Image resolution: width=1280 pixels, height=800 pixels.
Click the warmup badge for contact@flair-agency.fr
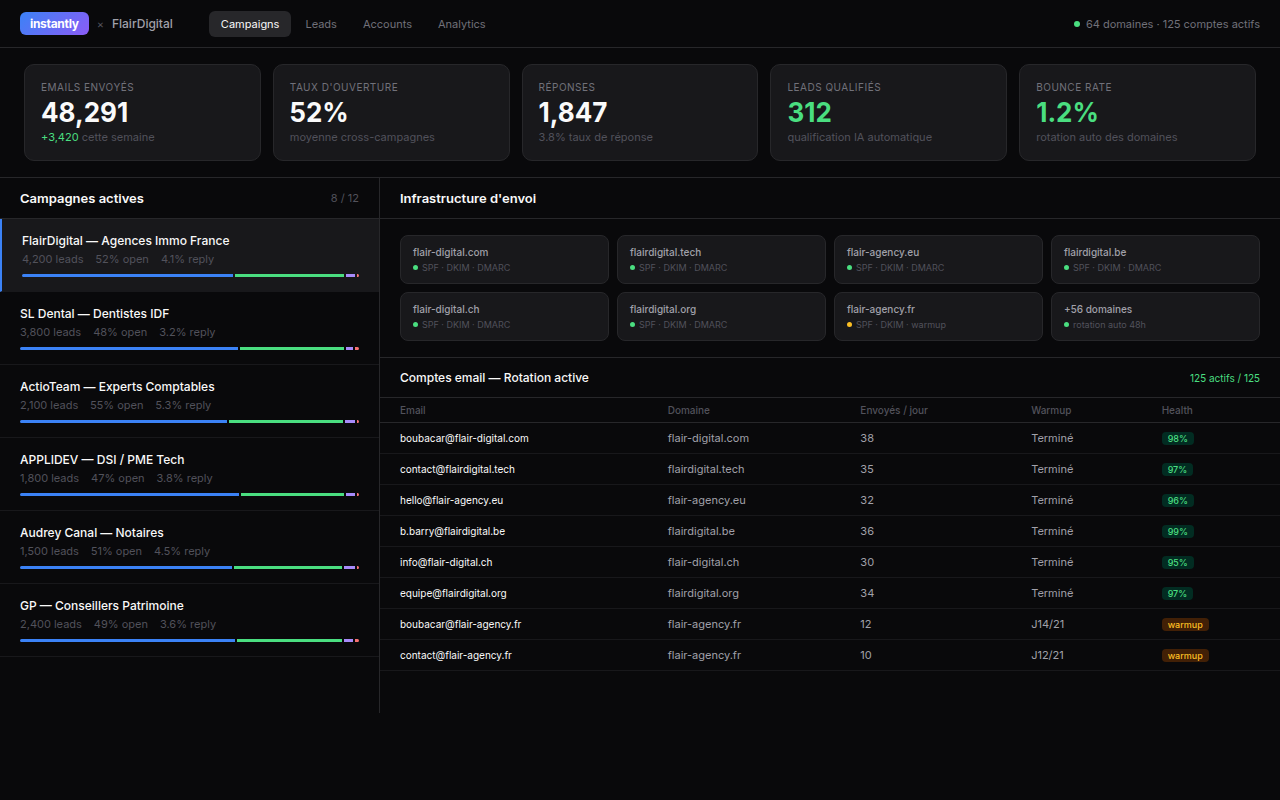pyautogui.click(x=1185, y=656)
